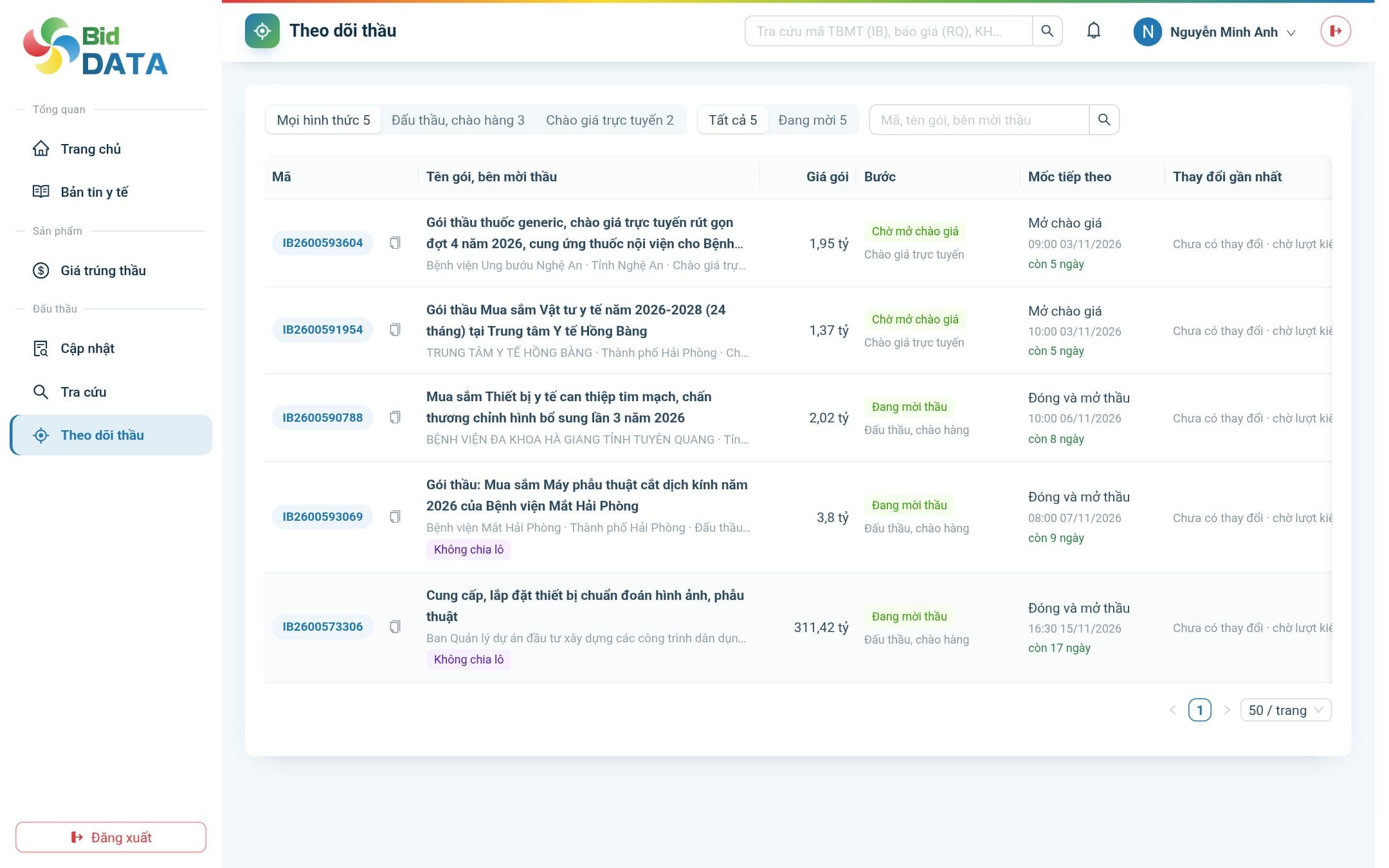1389x868 pixels.
Task: Copy bid code IB2600590788
Action: click(395, 418)
